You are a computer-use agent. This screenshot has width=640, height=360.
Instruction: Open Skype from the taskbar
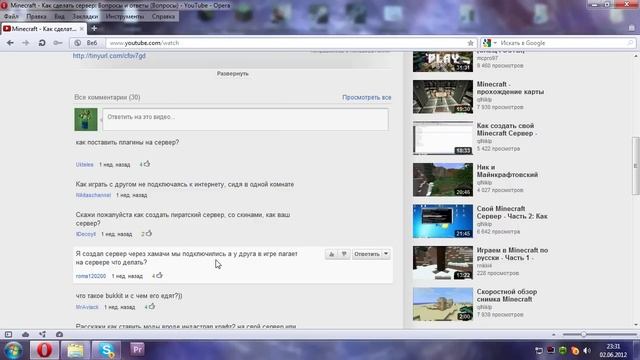[x=106, y=350]
